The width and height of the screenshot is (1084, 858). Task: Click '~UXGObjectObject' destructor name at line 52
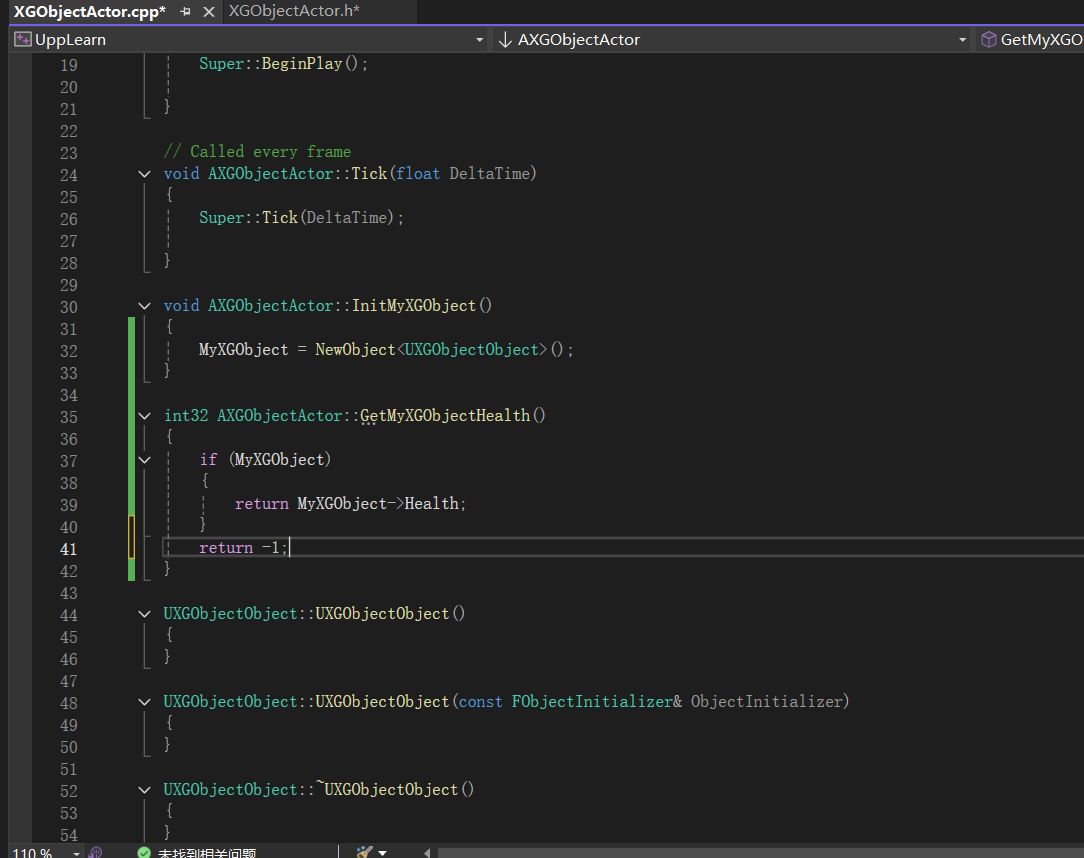(386, 789)
